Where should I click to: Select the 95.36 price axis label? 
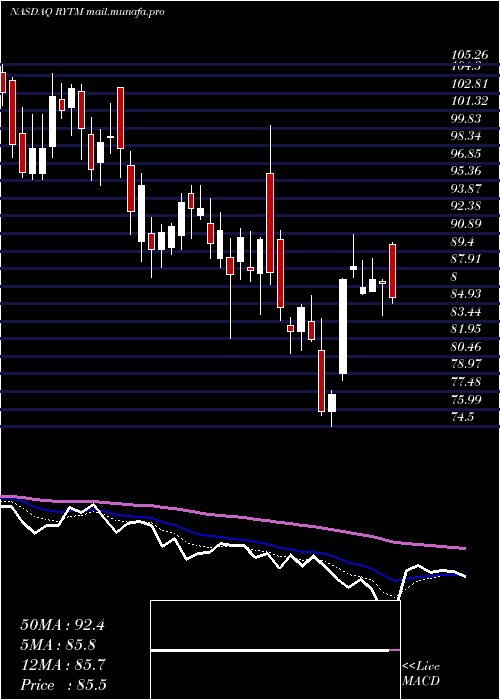tap(466, 171)
